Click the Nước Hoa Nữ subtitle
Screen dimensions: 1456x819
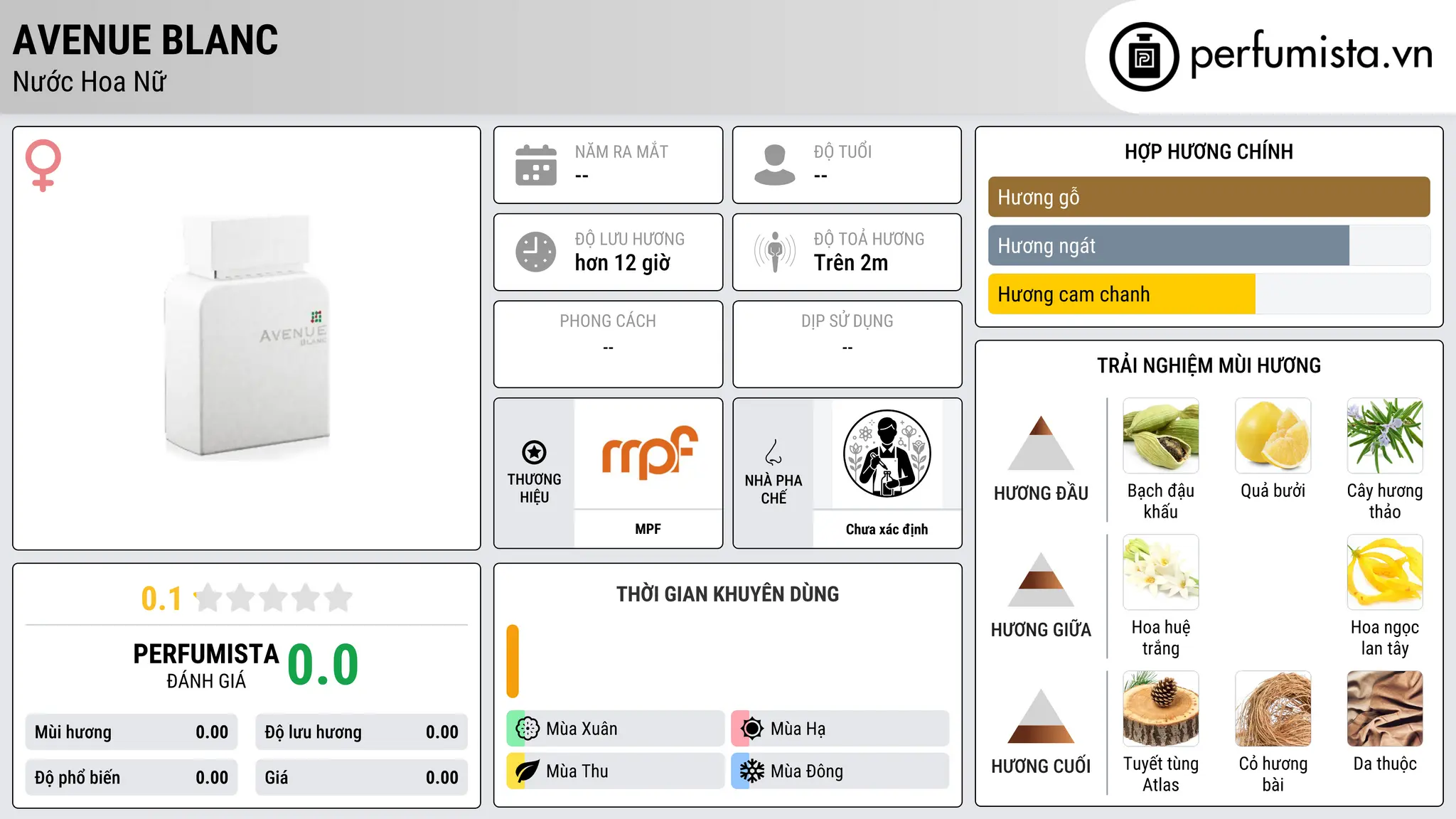tap(90, 82)
